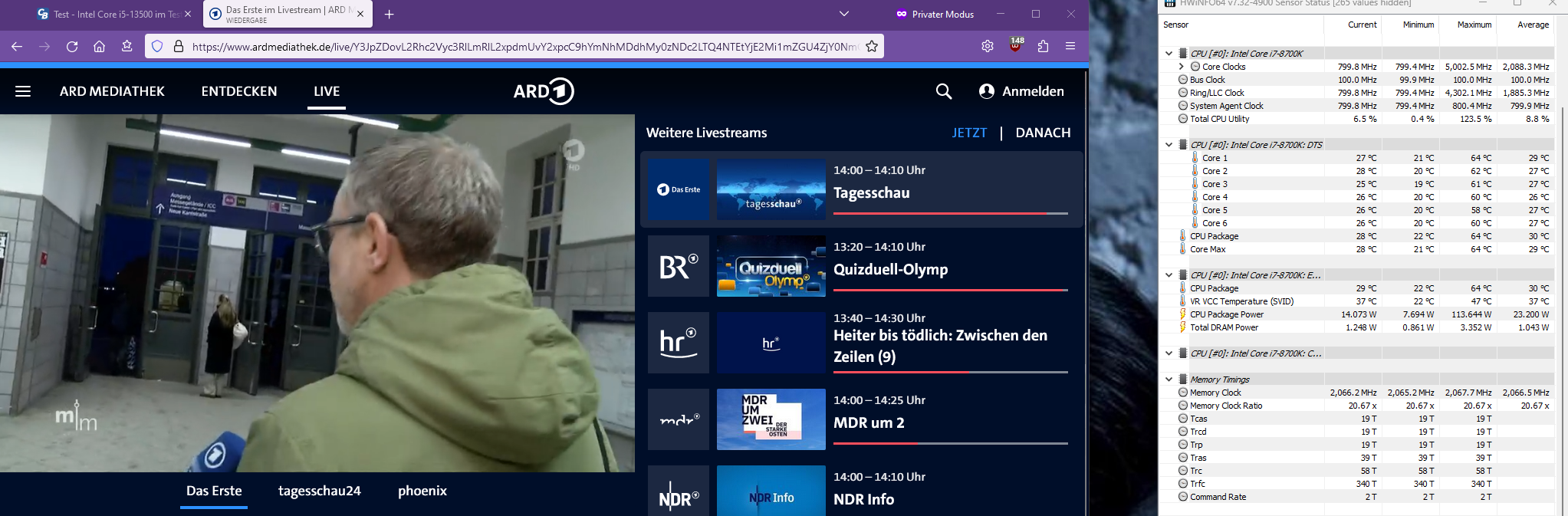This screenshot has height=516, width=1568.
Task: Click the hr channel logo
Action: [679, 343]
